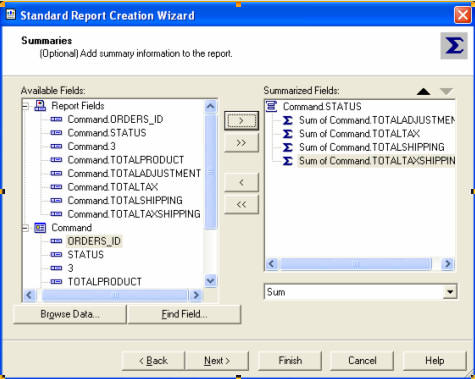
Task: Close the Standard Report Creation Wizard
Action: pyautogui.click(x=462, y=15)
